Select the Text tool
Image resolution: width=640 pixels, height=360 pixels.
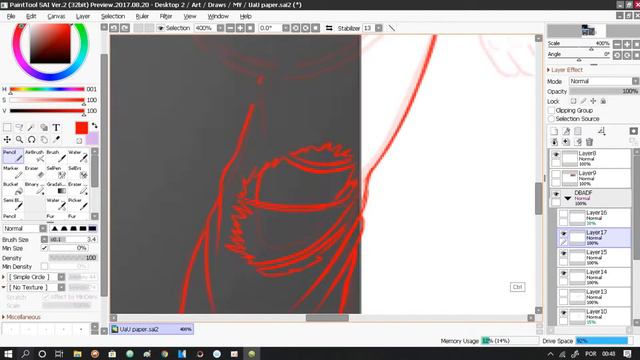pyautogui.click(x=56, y=127)
